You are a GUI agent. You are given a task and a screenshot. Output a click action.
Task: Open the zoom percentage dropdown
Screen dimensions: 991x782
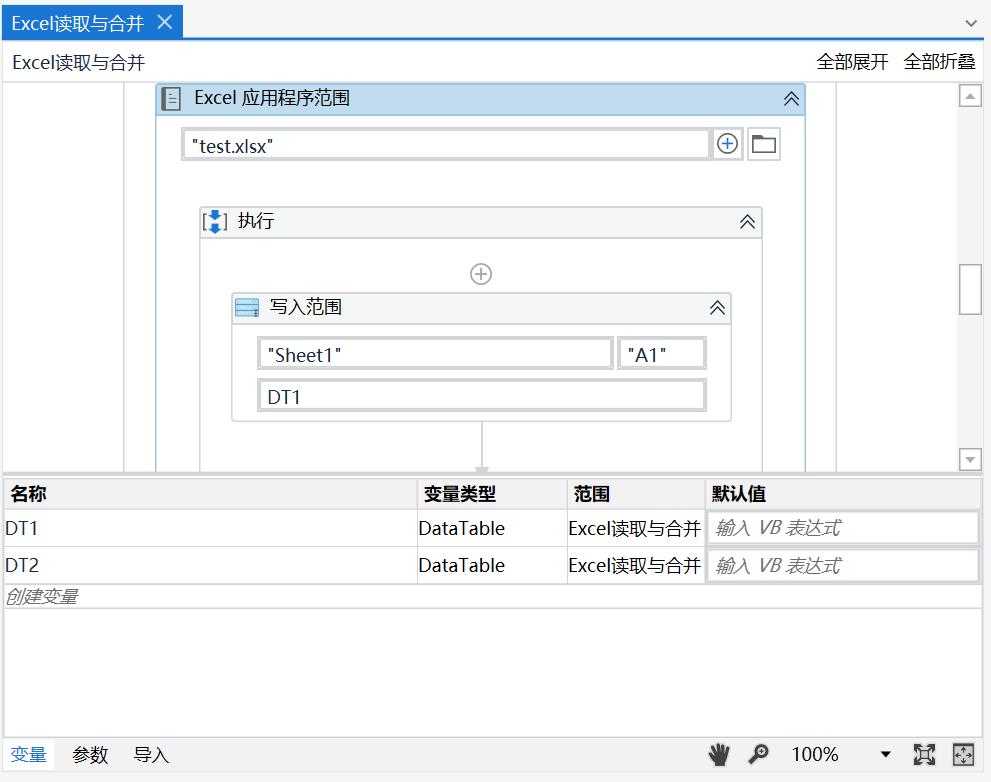pos(884,755)
